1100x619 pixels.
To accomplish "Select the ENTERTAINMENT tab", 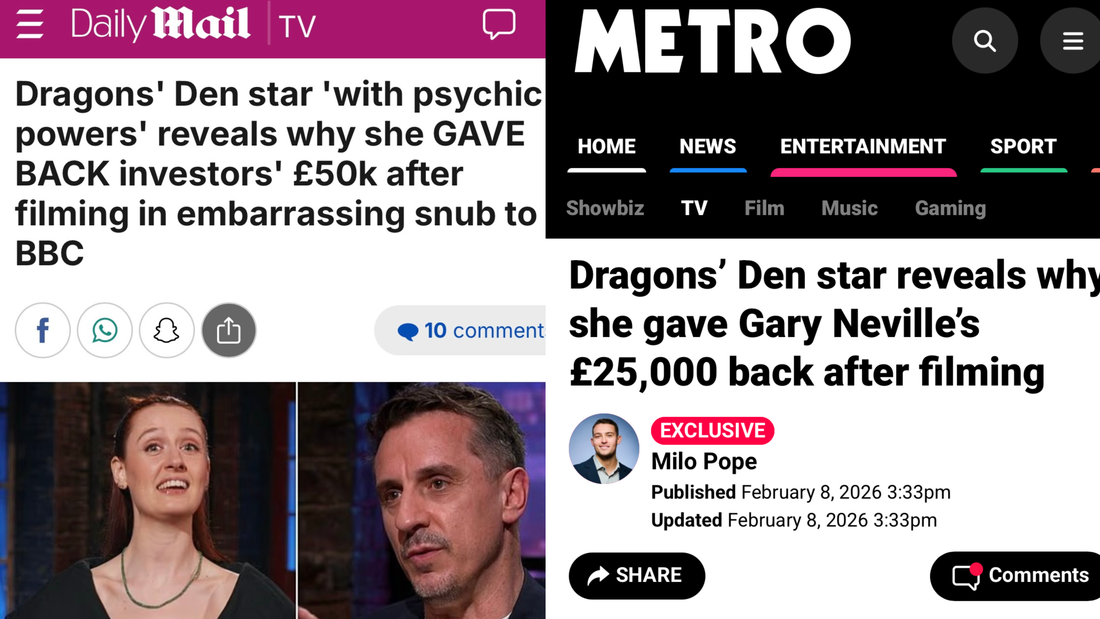I will coord(863,146).
